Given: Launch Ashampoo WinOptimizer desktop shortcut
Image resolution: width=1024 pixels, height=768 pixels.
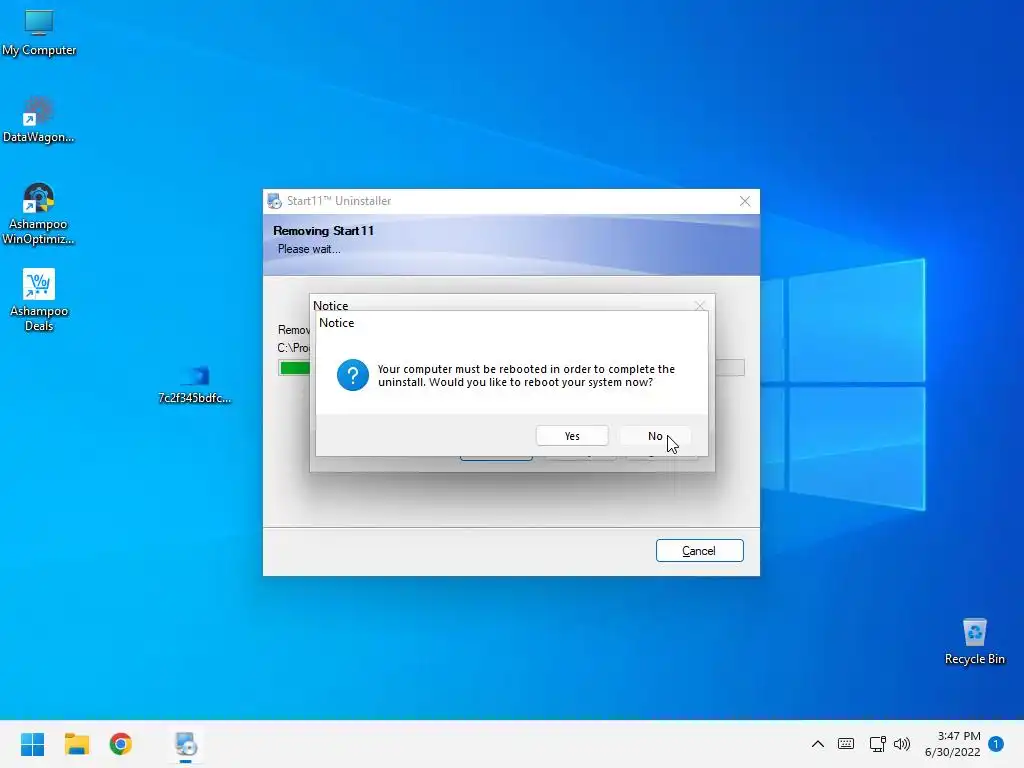Looking at the screenshot, I should pyautogui.click(x=39, y=214).
